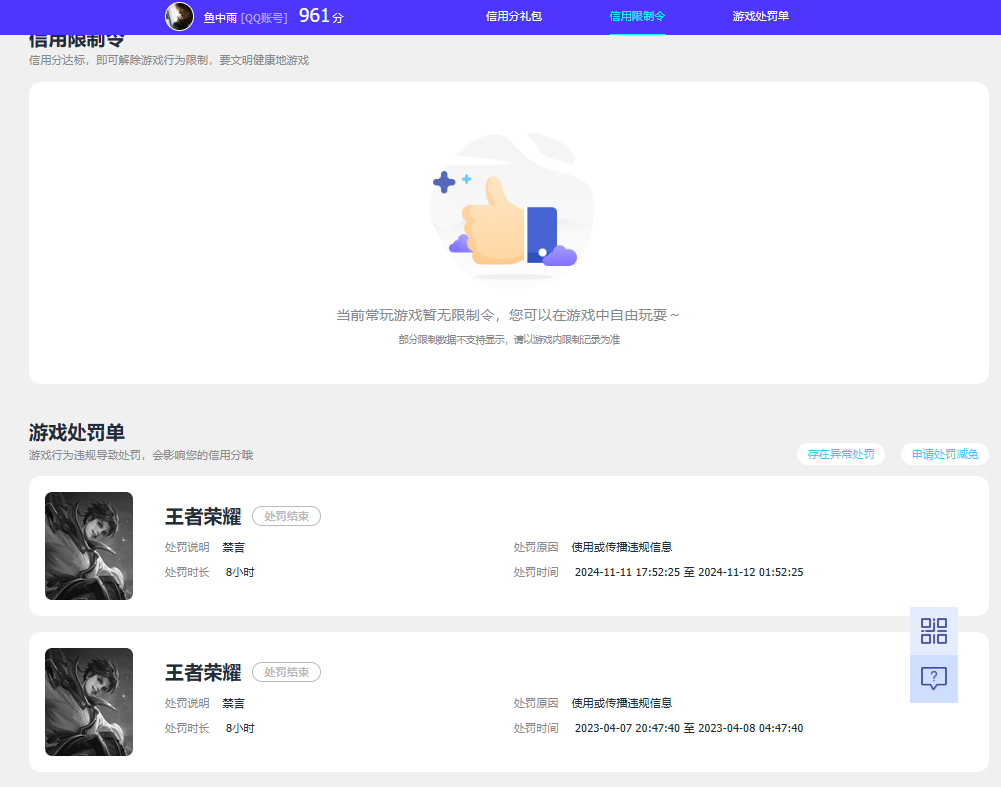Click 禁言 description in the 2023 record

click(234, 703)
